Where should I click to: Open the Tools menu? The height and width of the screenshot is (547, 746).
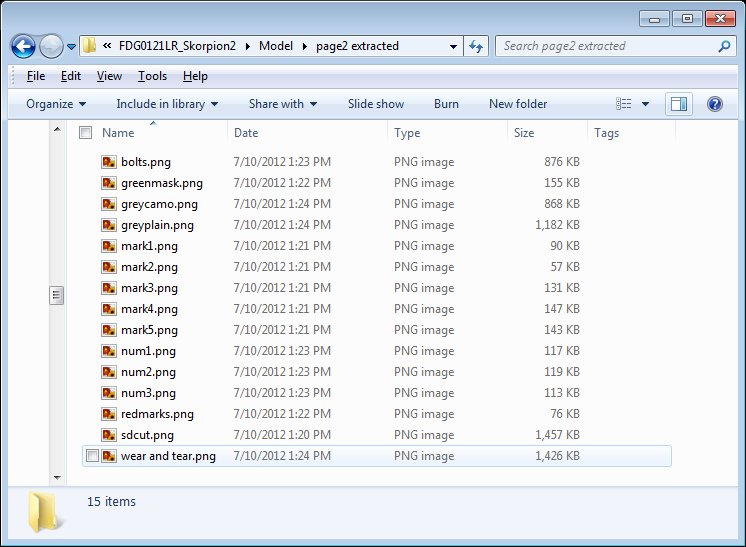(x=152, y=76)
